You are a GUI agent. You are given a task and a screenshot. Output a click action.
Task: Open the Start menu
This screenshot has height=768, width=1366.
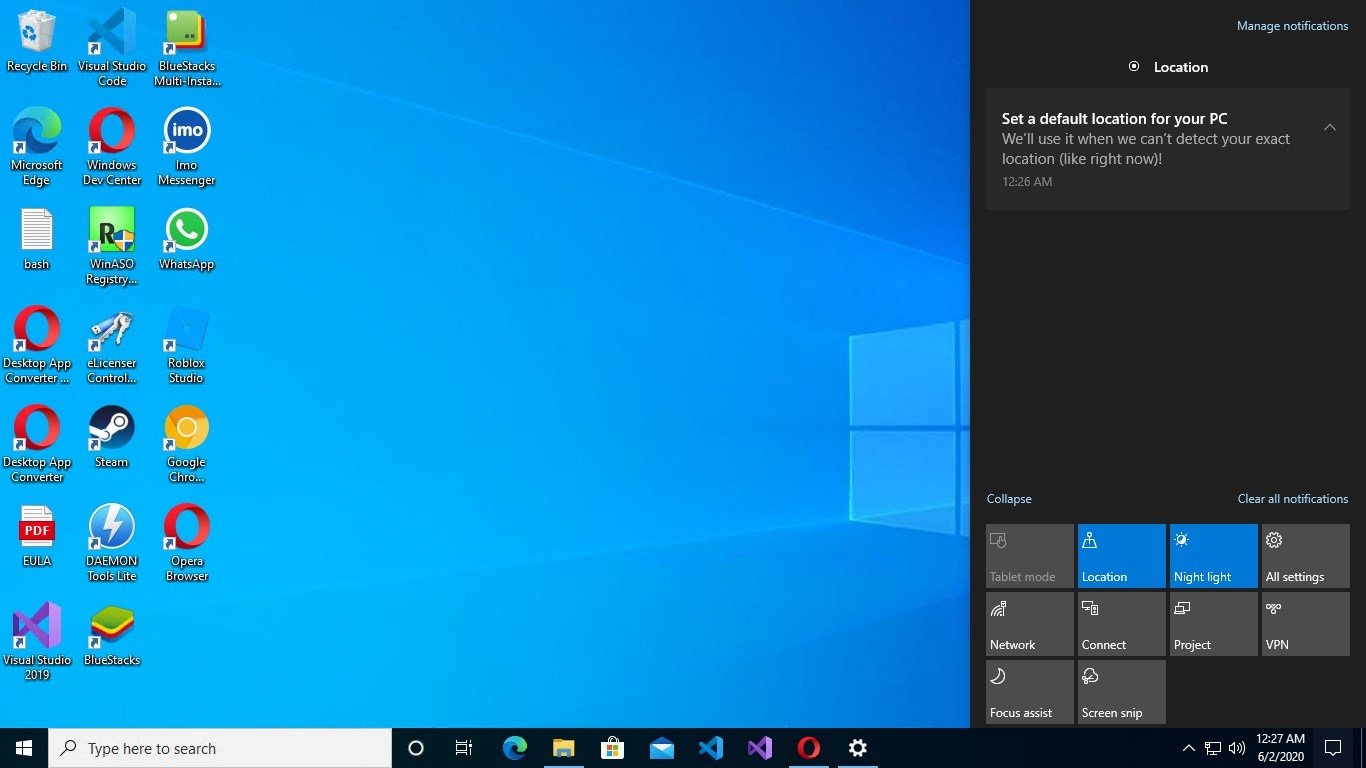click(24, 748)
